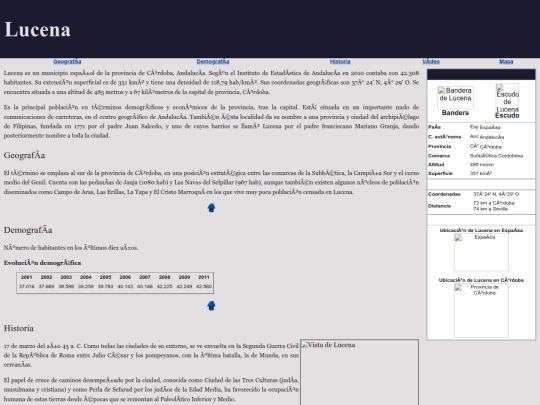Click the Lucena page title
Image resolution: width=540 pixels, height=405 pixels.
pos(38,29)
